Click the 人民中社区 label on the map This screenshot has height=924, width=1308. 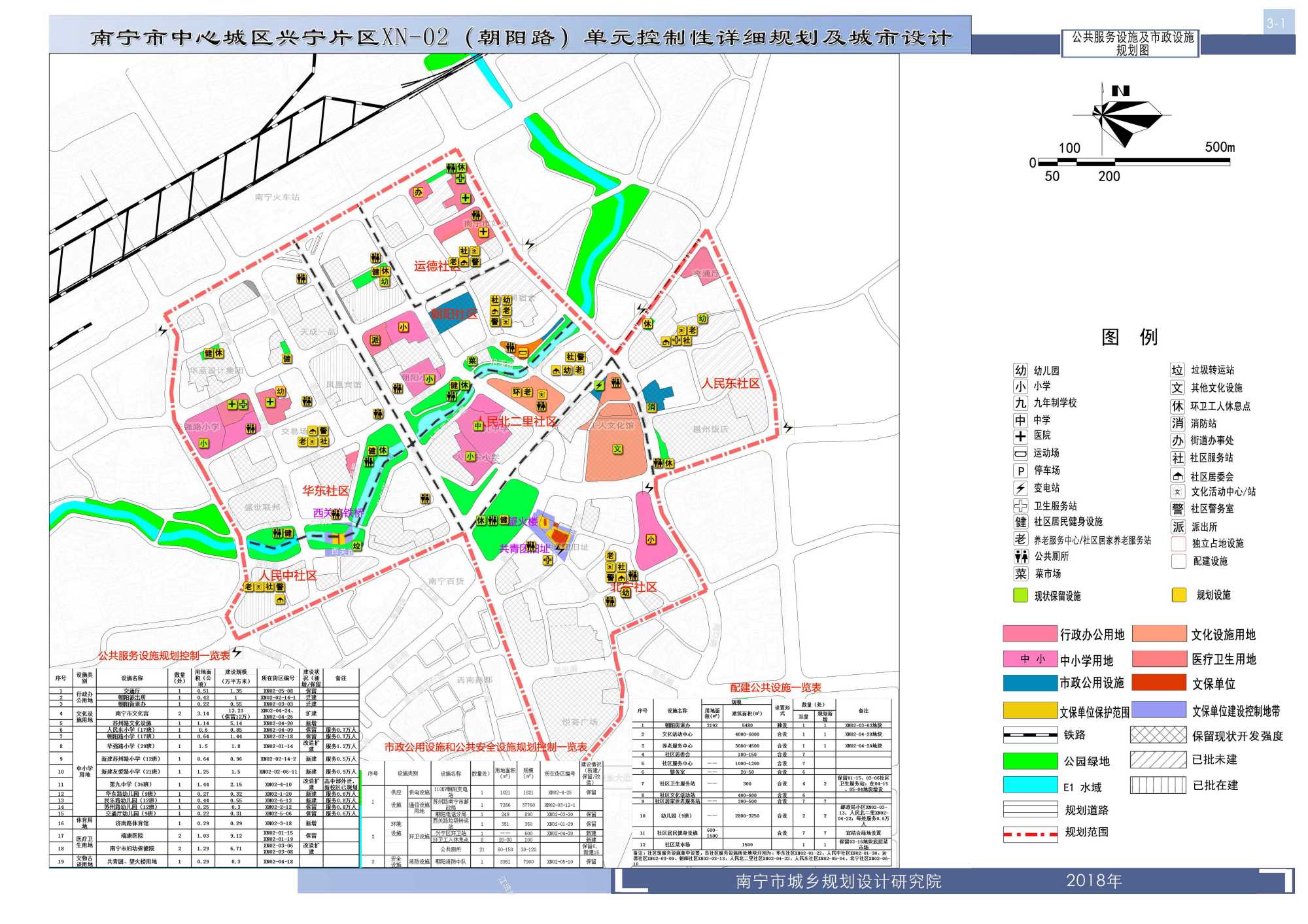[x=288, y=575]
